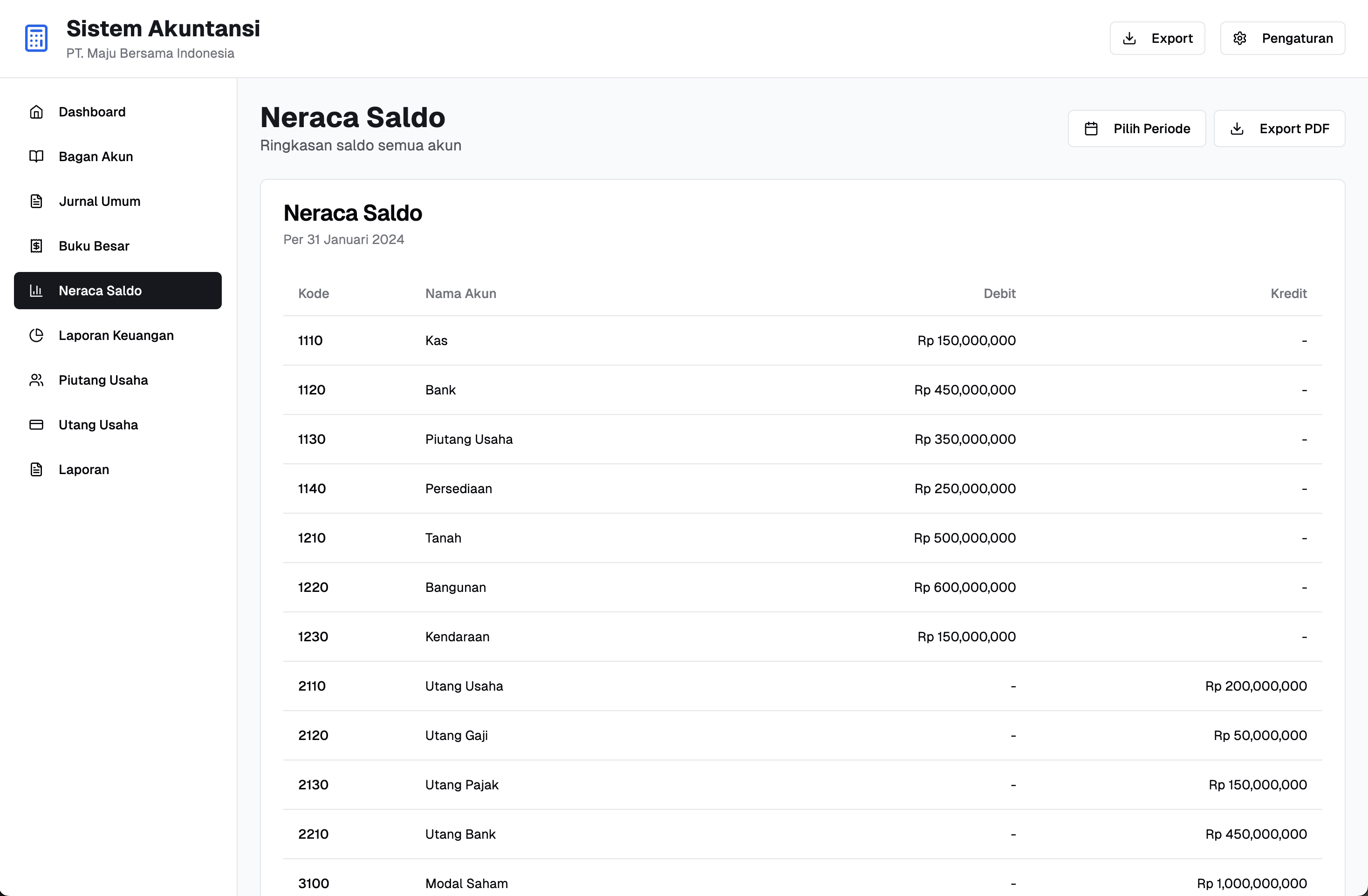
Task: Click the Debit column header
Action: coord(999,293)
